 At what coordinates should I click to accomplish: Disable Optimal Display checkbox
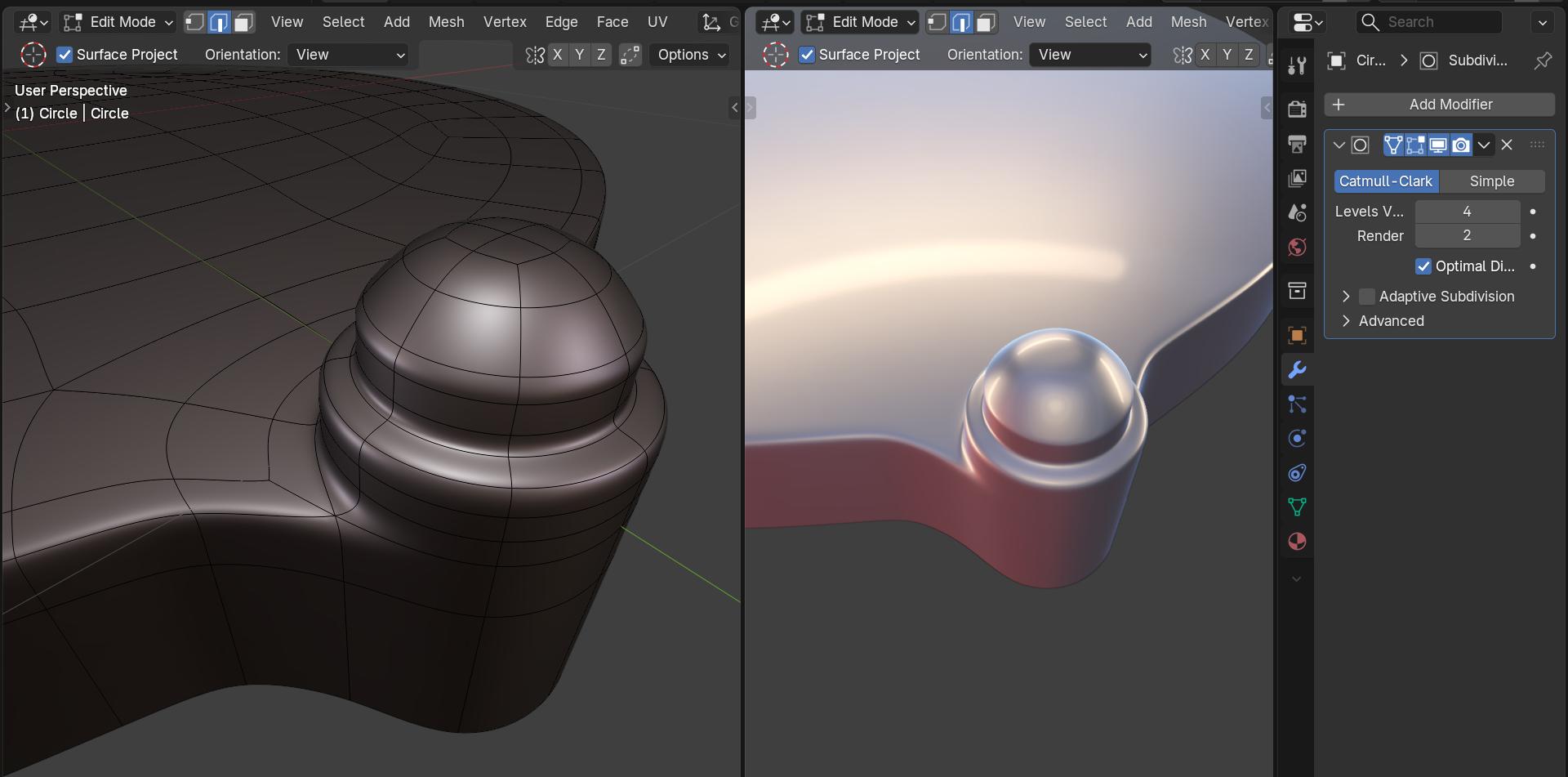point(1423,266)
